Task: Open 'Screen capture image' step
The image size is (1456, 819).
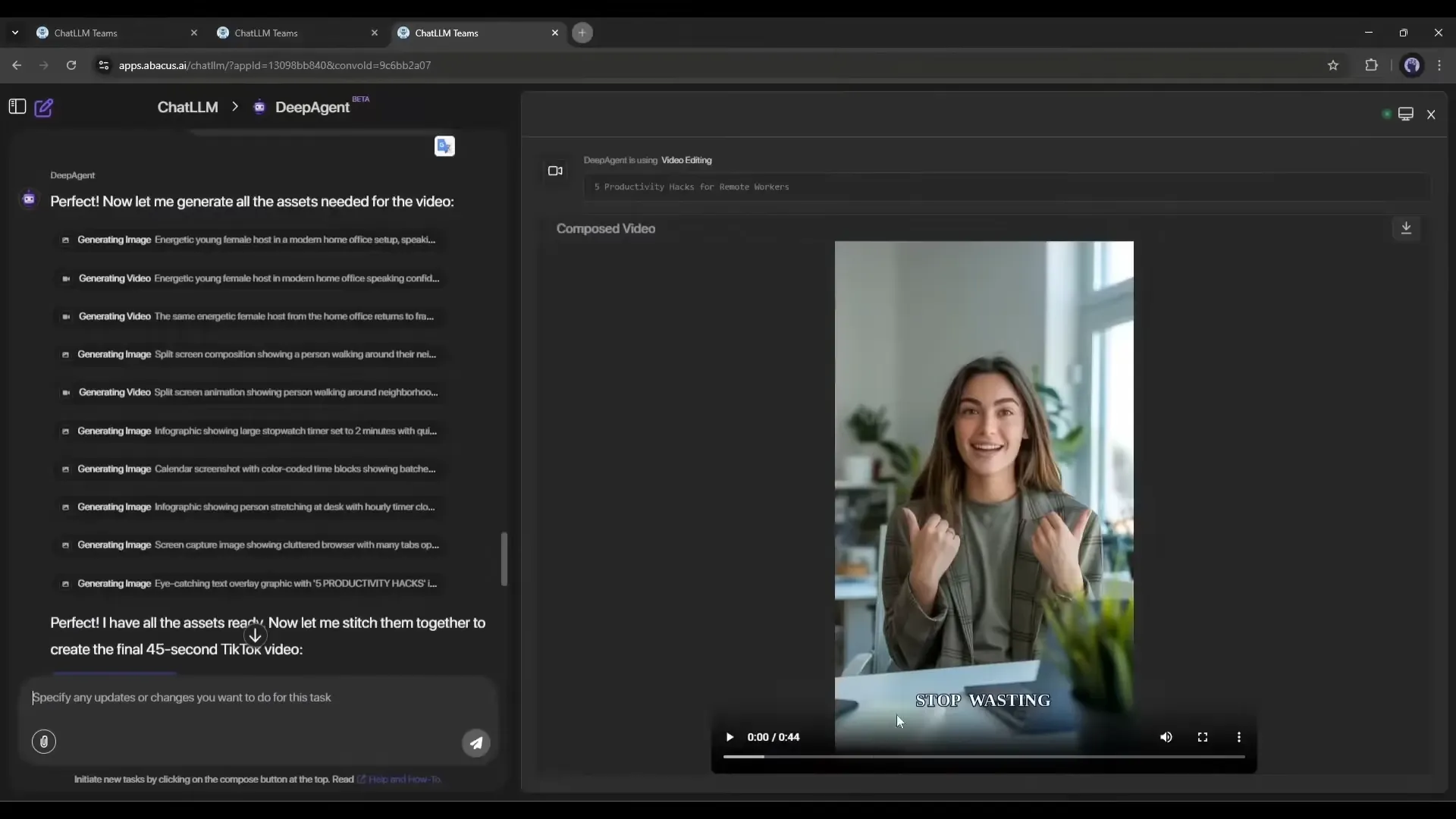Action: pyautogui.click(x=249, y=544)
